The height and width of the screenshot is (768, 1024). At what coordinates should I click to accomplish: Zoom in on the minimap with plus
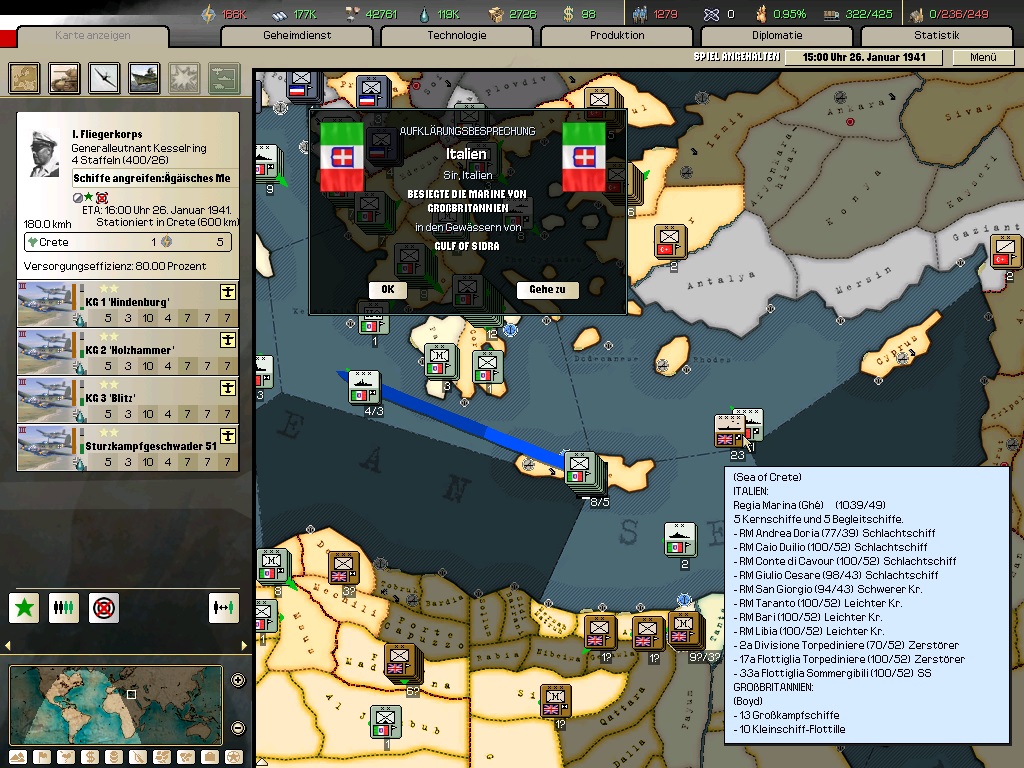coord(238,681)
